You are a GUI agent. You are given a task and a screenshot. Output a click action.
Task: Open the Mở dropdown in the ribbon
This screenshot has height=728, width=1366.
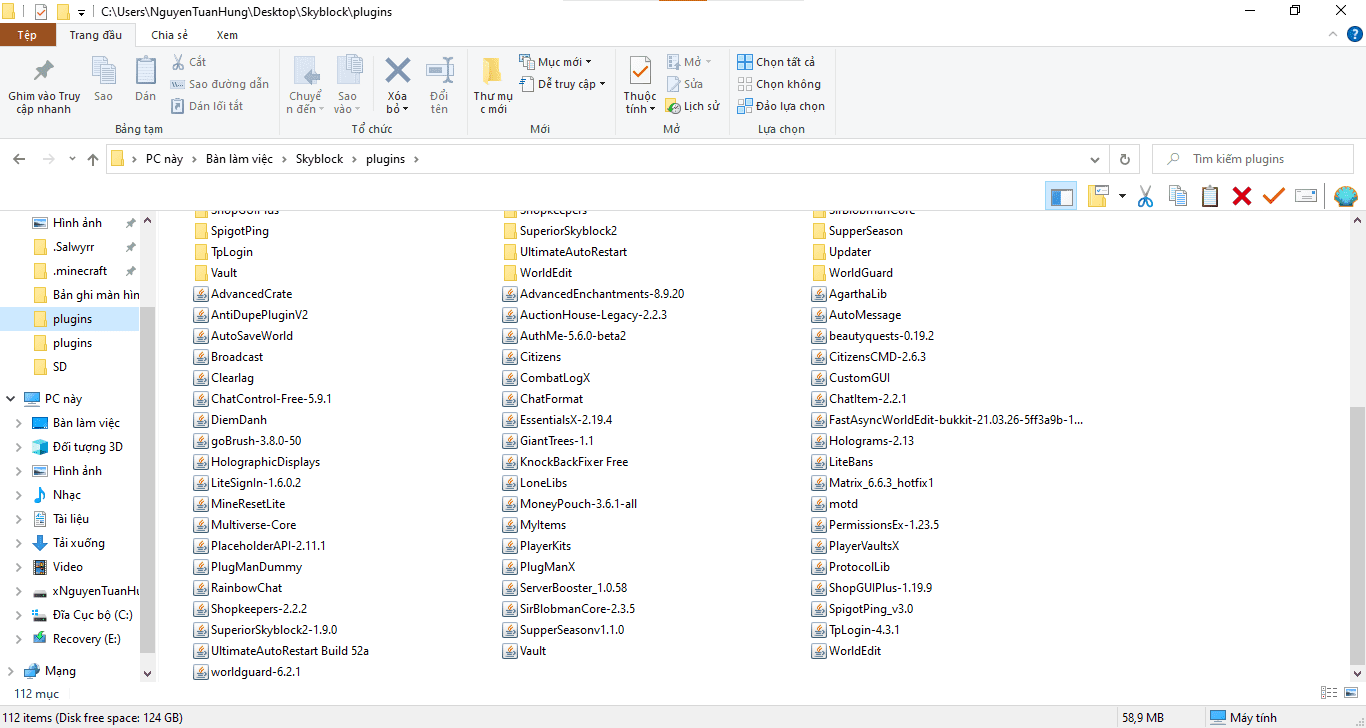689,62
